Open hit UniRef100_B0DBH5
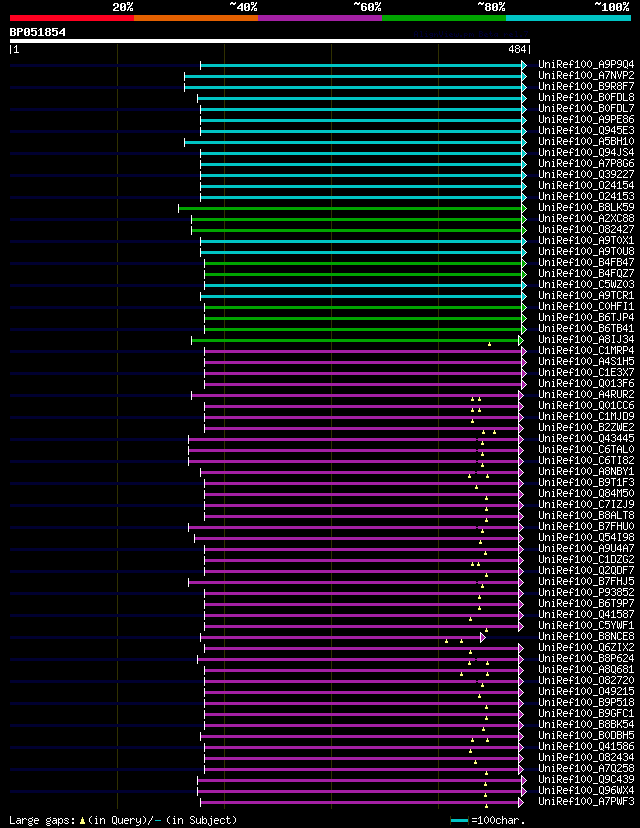The width and height of the screenshot is (640, 828). 586,736
